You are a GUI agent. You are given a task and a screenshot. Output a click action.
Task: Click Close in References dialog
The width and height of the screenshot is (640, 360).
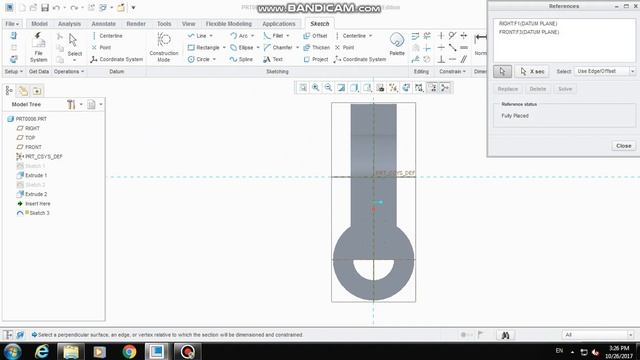tap(624, 146)
